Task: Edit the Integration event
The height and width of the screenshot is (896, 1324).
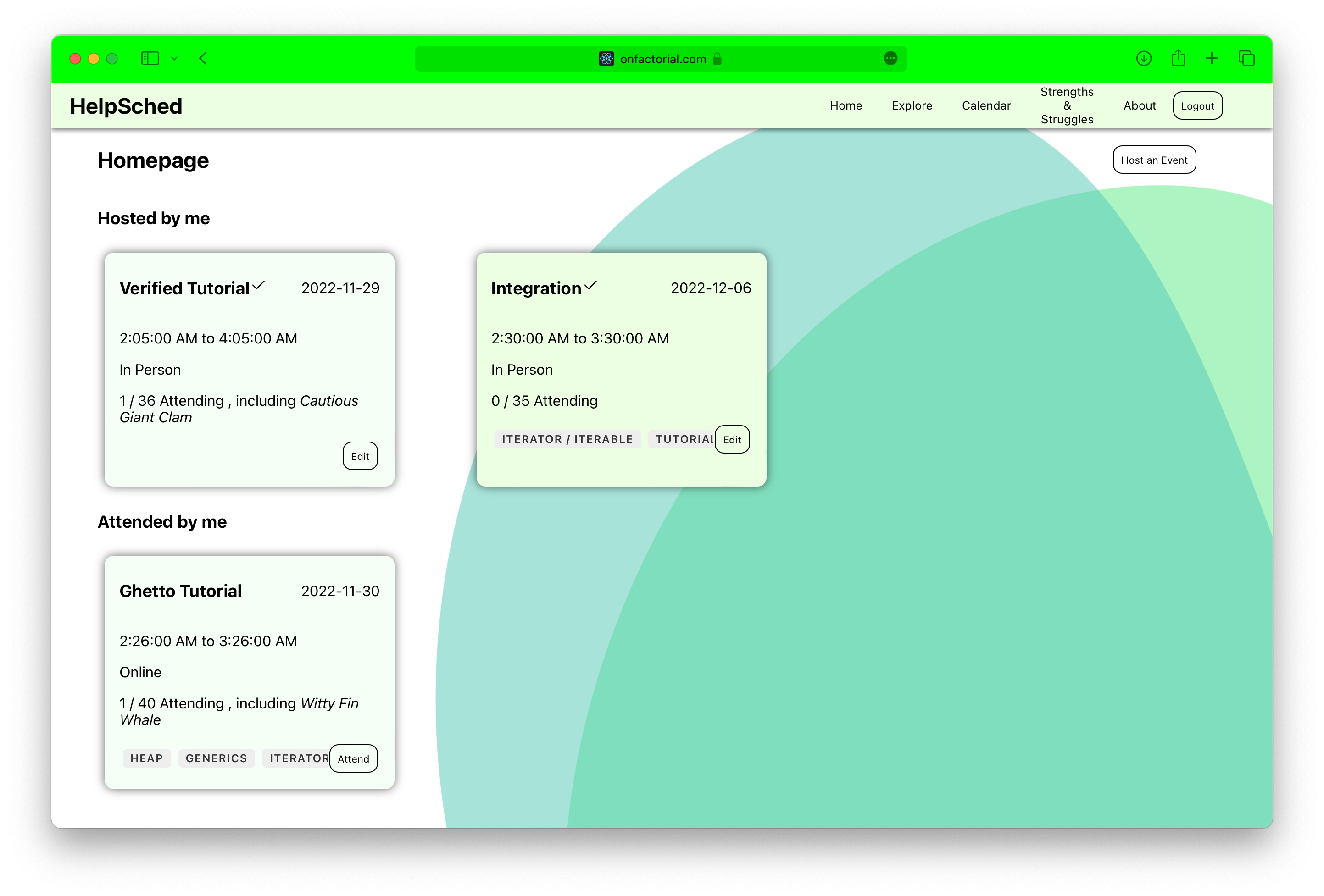Action: 732,439
